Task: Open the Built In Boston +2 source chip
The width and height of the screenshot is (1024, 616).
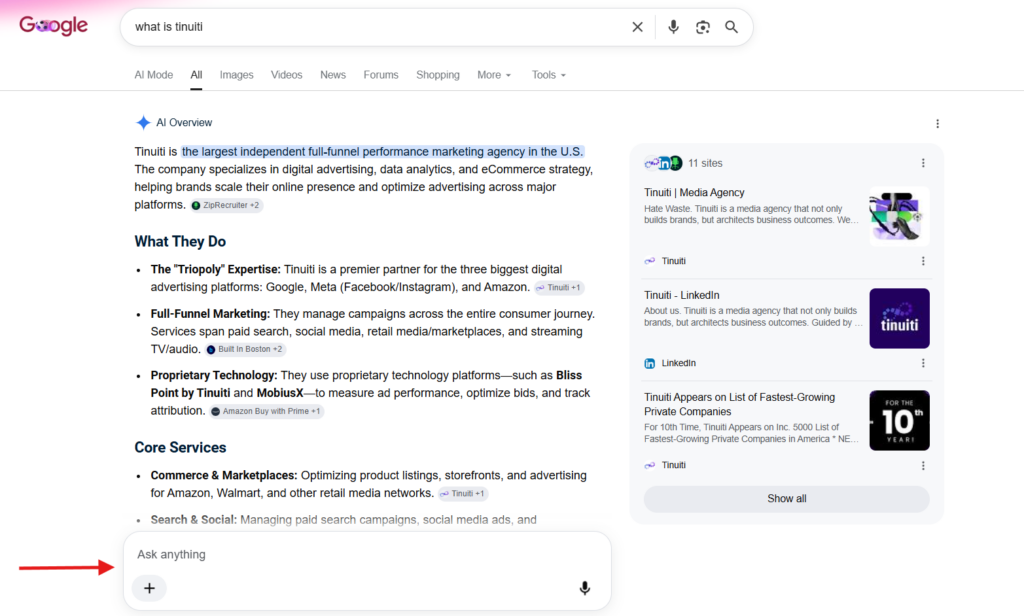Action: [245, 349]
